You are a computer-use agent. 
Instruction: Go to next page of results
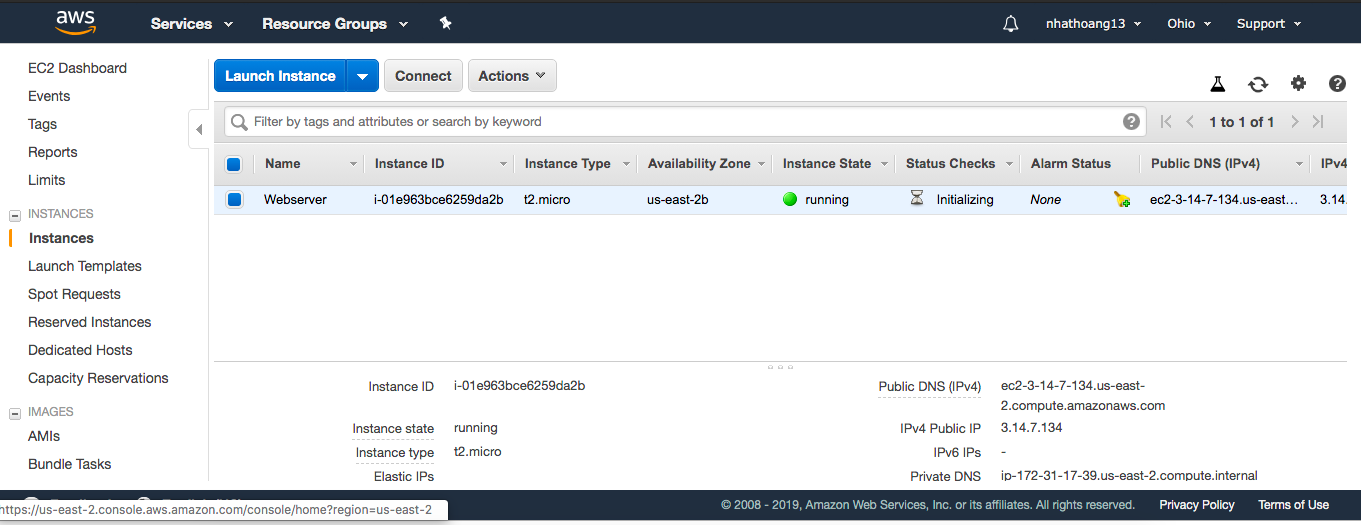click(x=1294, y=122)
